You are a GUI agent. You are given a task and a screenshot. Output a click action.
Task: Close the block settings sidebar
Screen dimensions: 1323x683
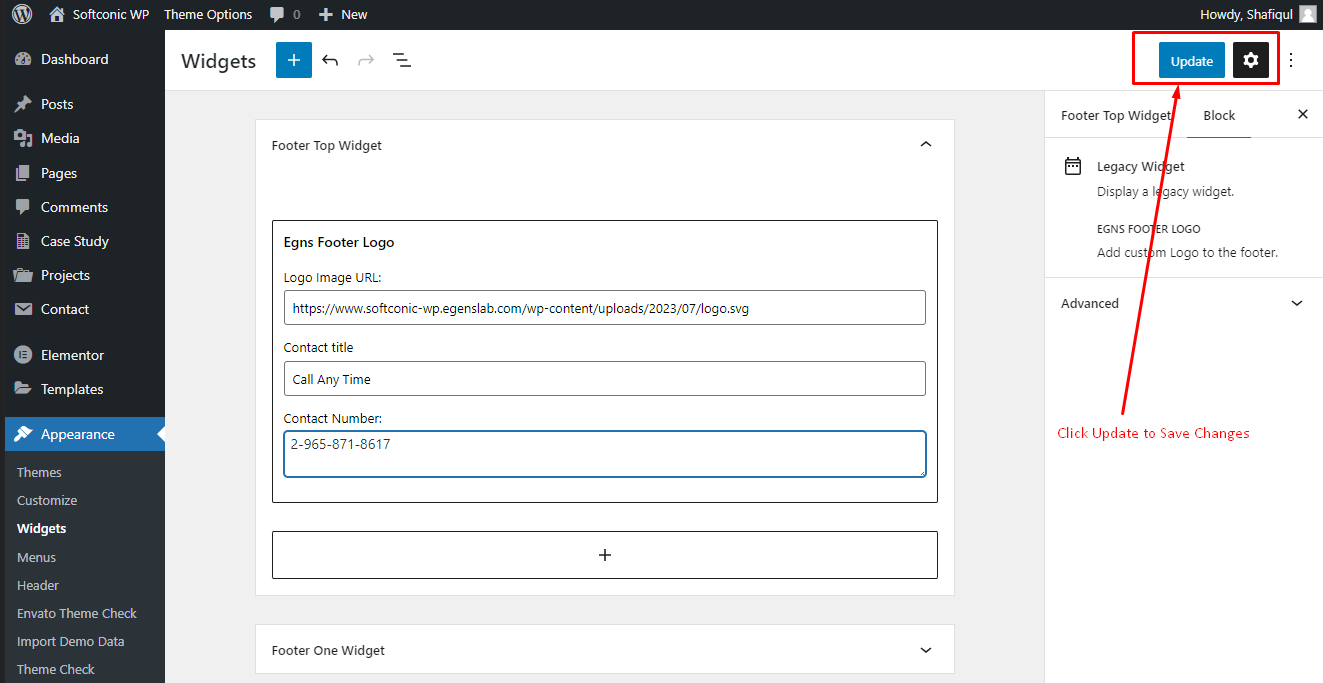[x=1303, y=114]
